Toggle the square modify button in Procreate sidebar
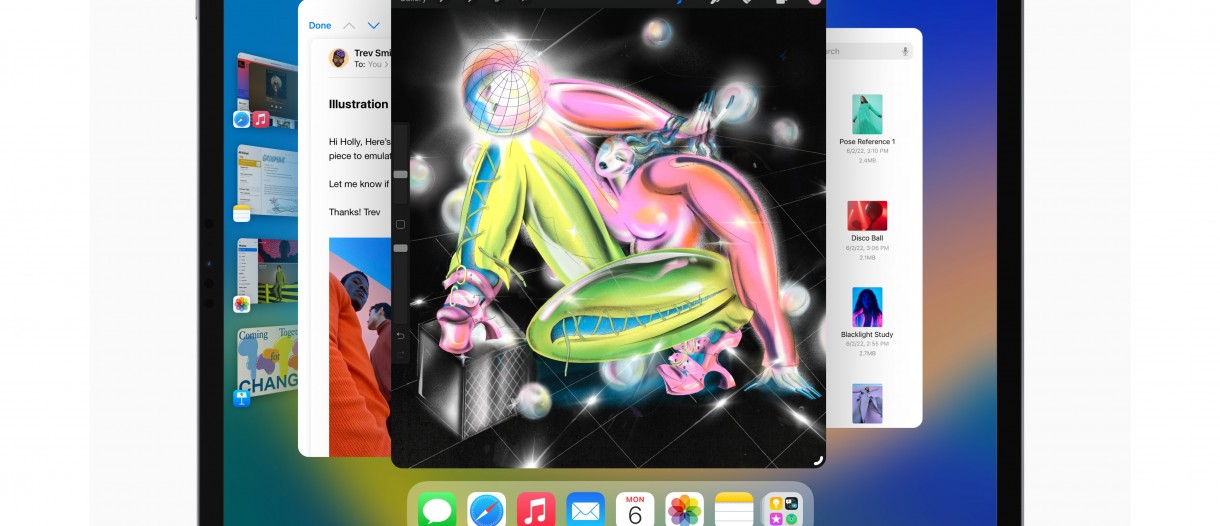1220x526 pixels. click(401, 224)
